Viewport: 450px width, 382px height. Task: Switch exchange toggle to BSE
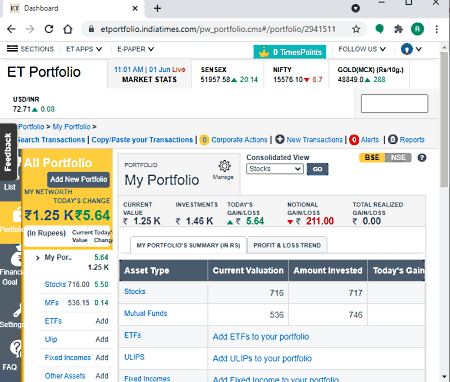pos(372,158)
